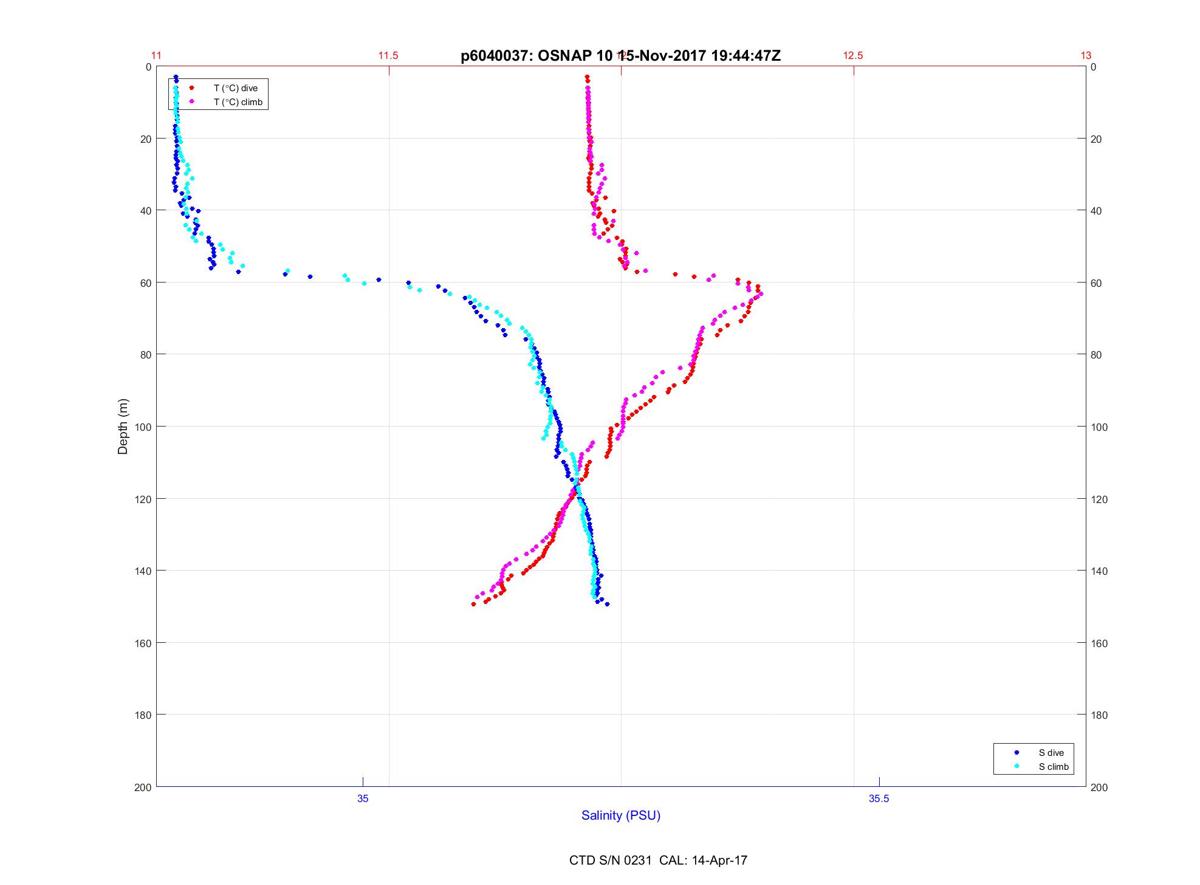
Task: Click the 35.5 salinity tick label
Action: click(x=879, y=798)
